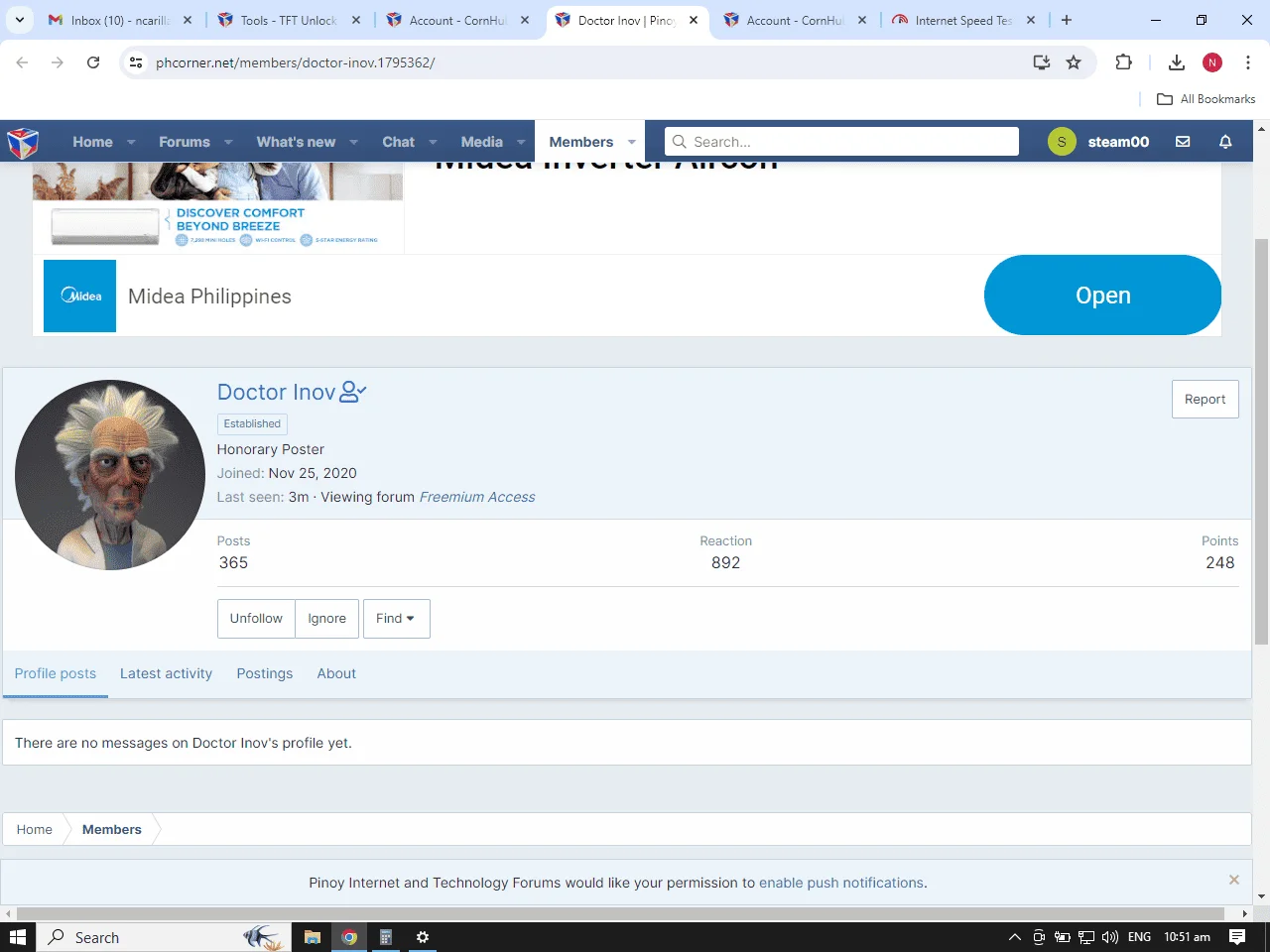Click the browser forward arrow
Viewport: 1270px width, 952px height.
58,62
